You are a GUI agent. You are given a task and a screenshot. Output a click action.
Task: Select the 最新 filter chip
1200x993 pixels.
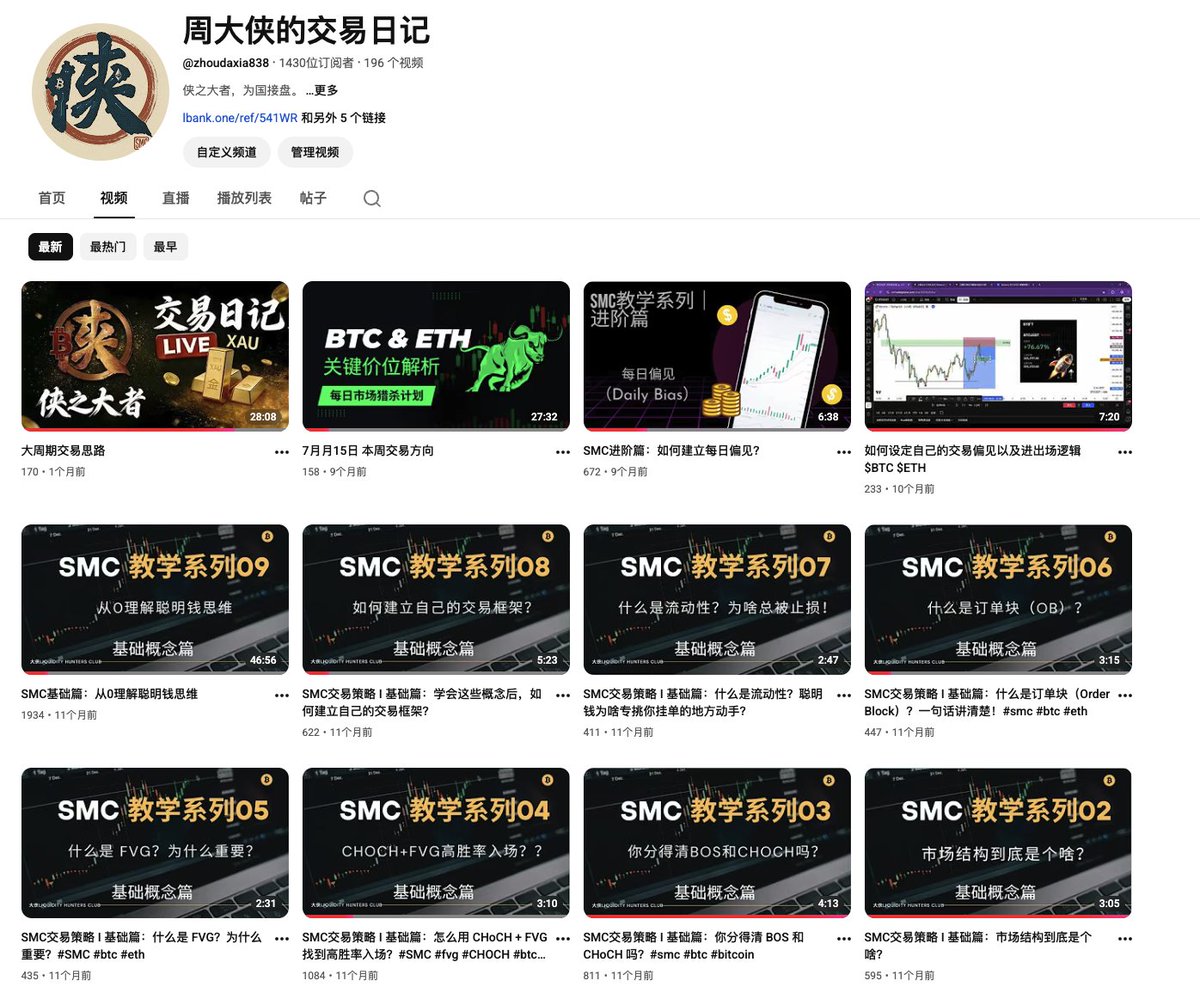point(50,246)
